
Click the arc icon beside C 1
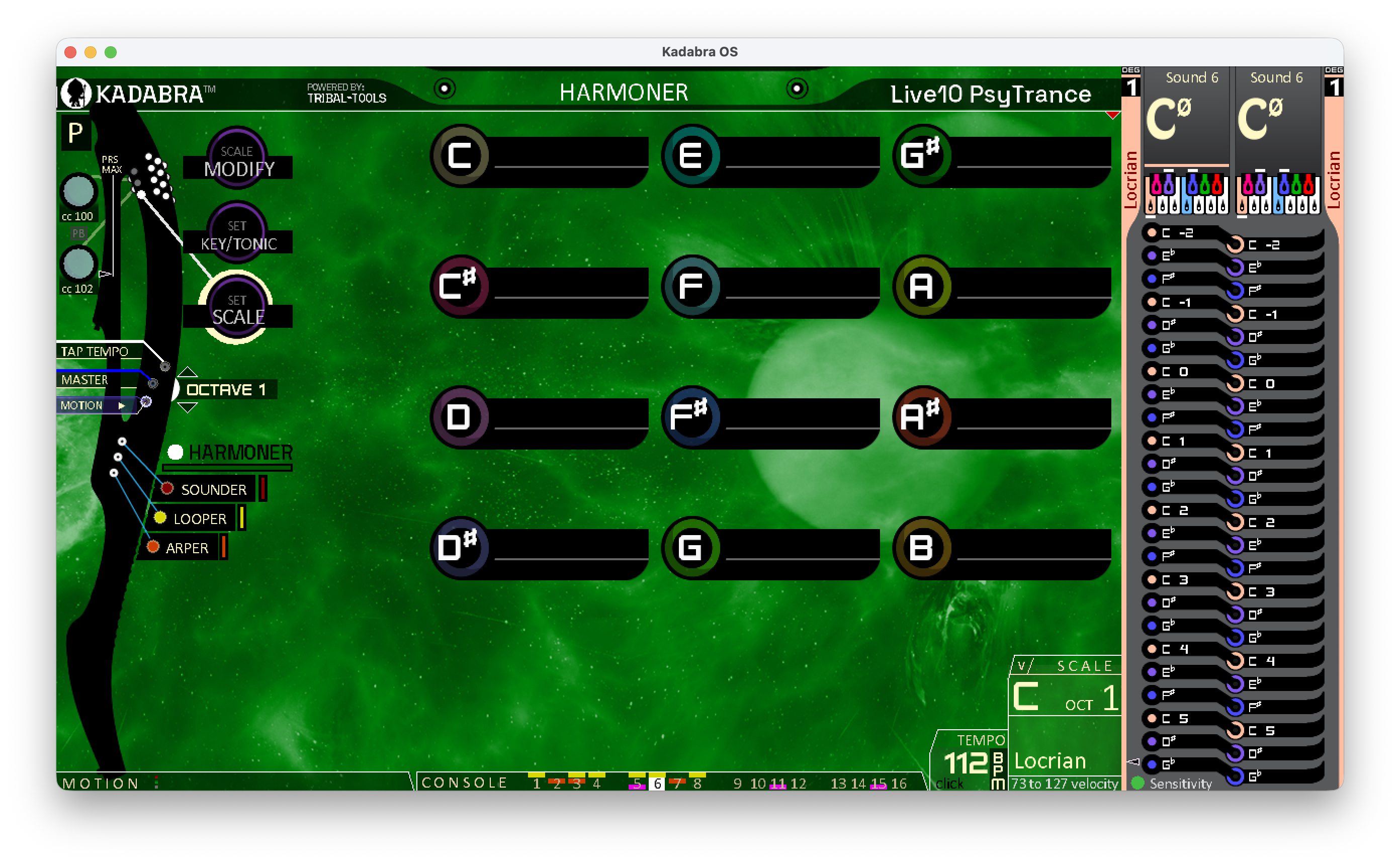click(x=1235, y=453)
